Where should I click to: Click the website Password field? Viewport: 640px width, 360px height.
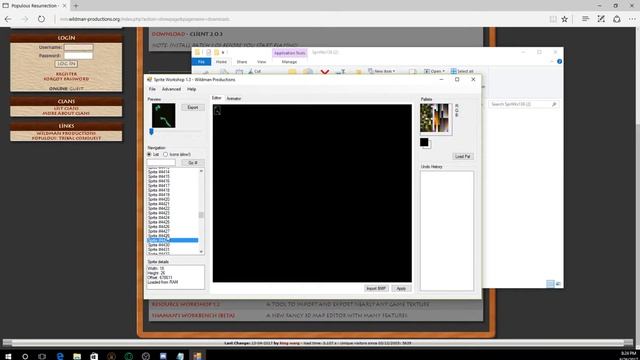pyautogui.click(x=78, y=56)
